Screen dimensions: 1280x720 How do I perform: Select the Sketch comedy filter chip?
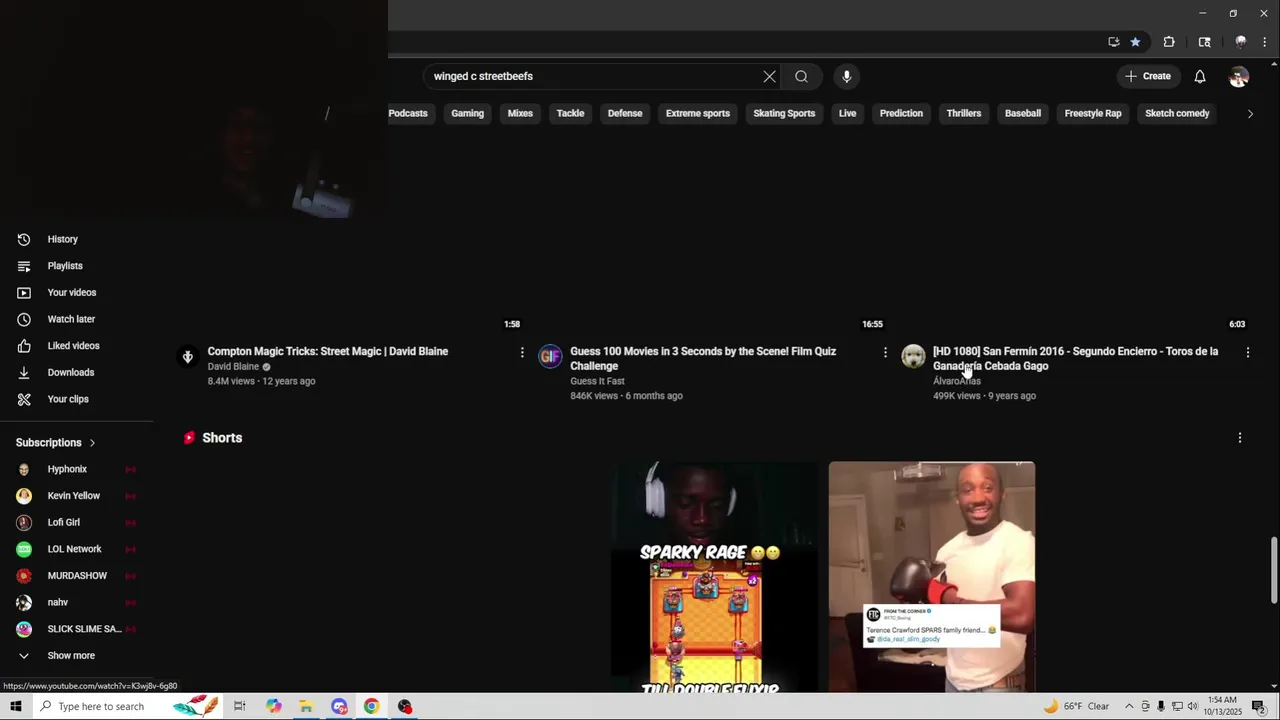pyautogui.click(x=1177, y=113)
